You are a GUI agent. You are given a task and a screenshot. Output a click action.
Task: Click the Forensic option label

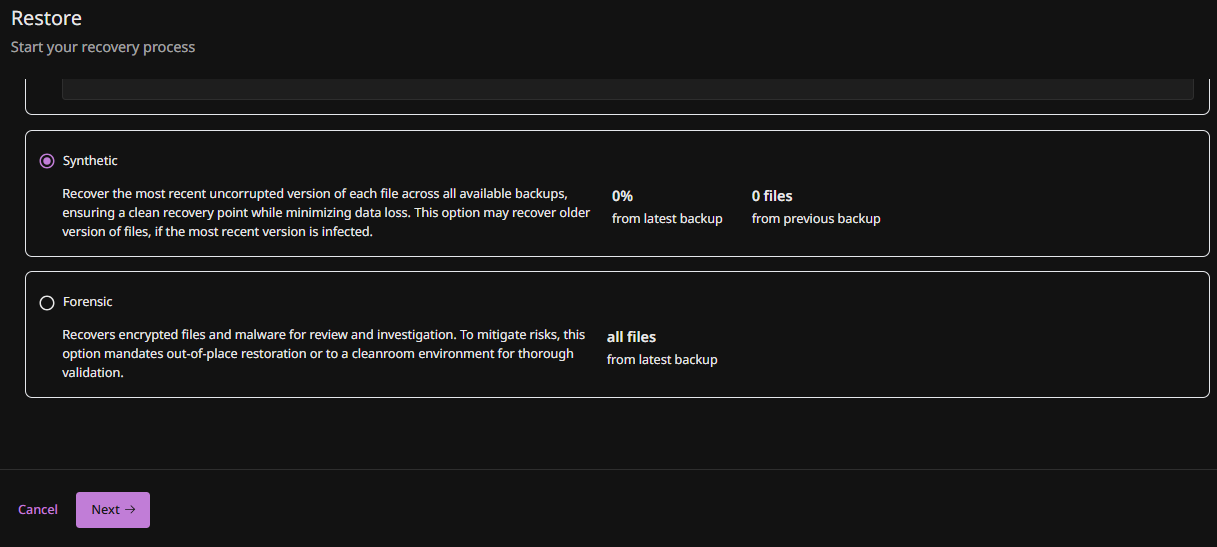coord(88,302)
